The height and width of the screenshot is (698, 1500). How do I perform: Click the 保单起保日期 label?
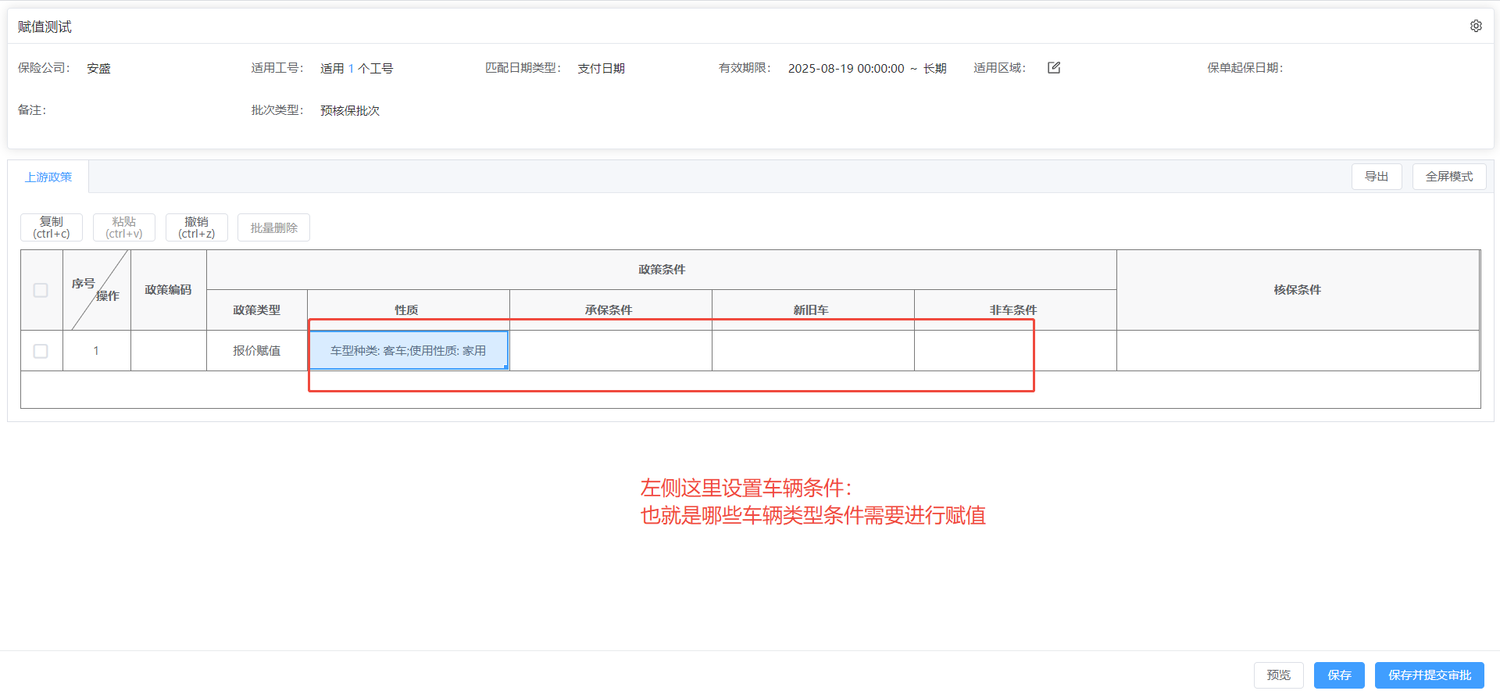coord(1244,69)
